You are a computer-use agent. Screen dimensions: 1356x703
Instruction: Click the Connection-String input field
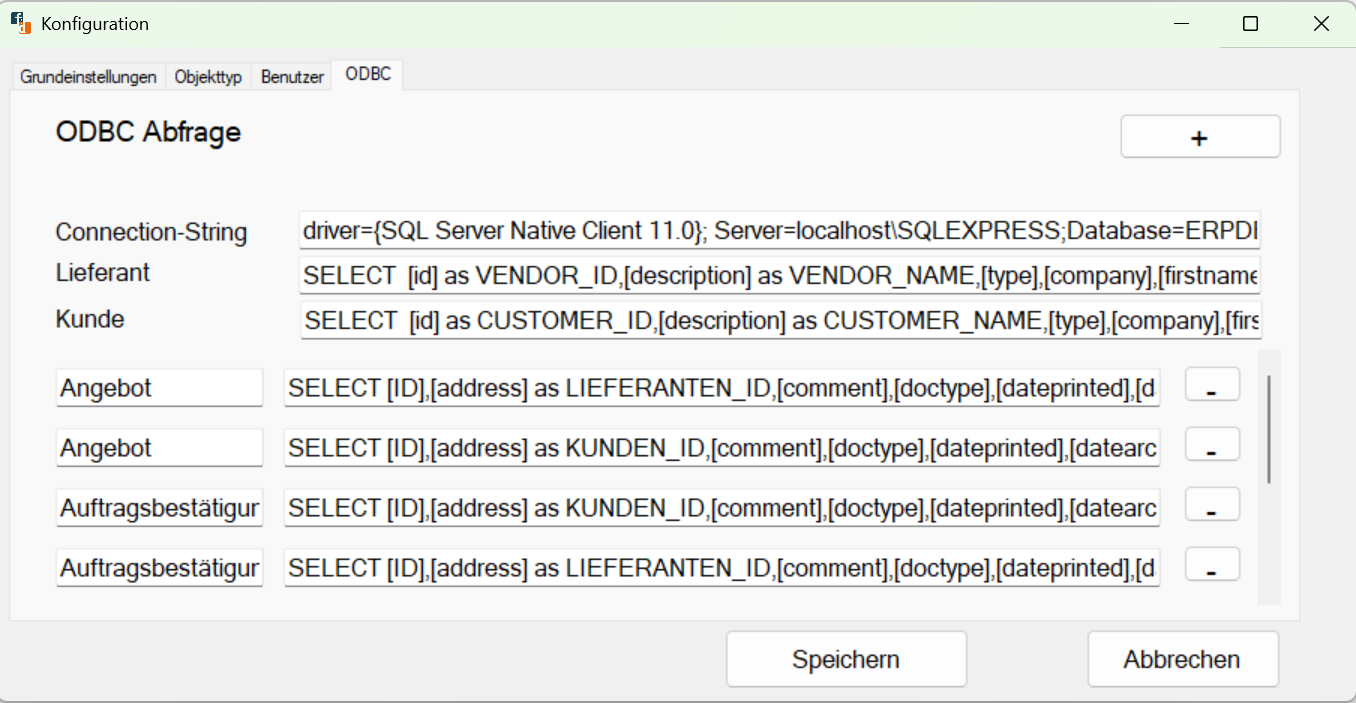[780, 230]
